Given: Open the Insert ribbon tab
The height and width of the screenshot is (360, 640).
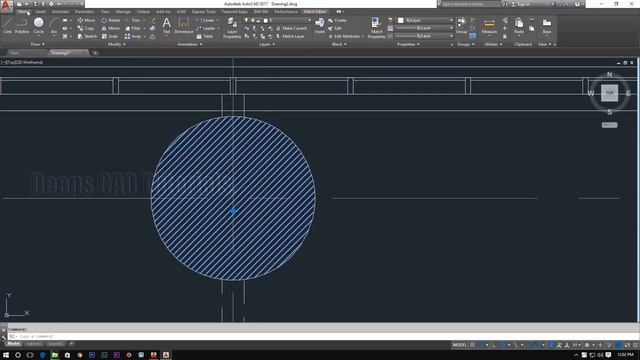Looking at the screenshot, I should (41, 12).
